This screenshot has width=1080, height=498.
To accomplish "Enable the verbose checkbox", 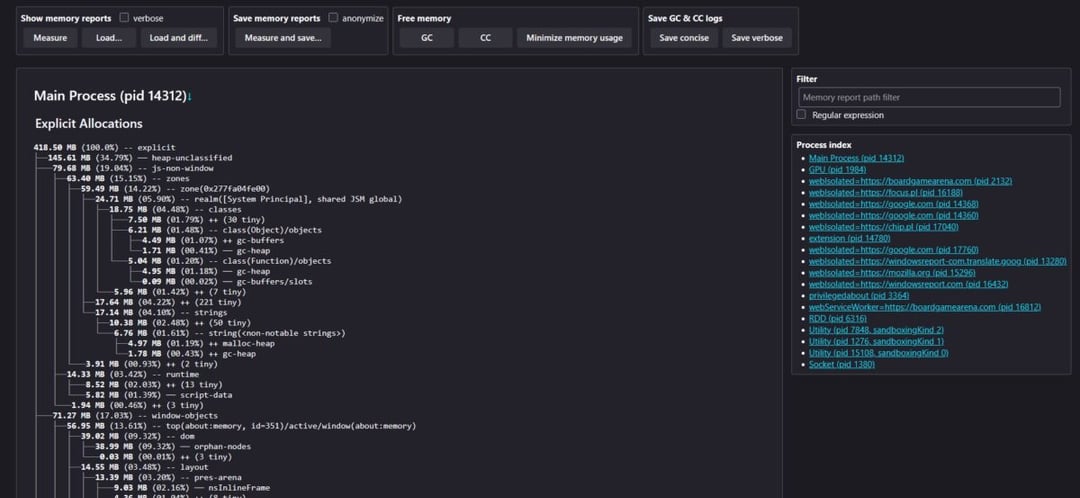I will (x=124, y=18).
